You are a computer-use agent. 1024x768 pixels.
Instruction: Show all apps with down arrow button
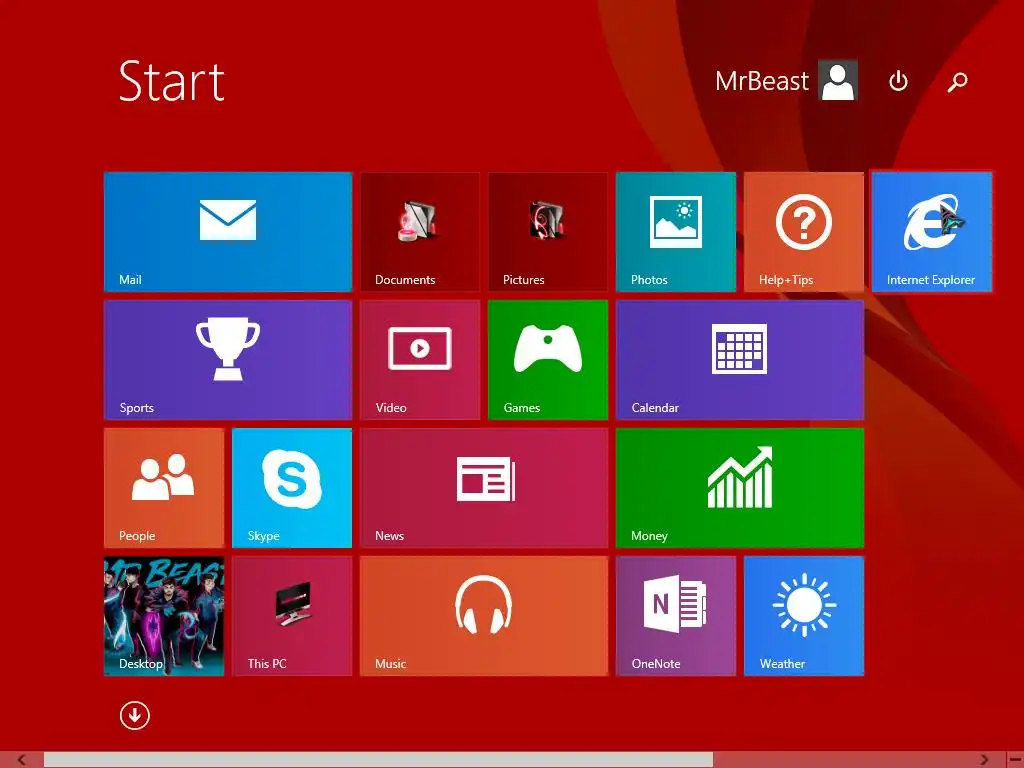135,715
